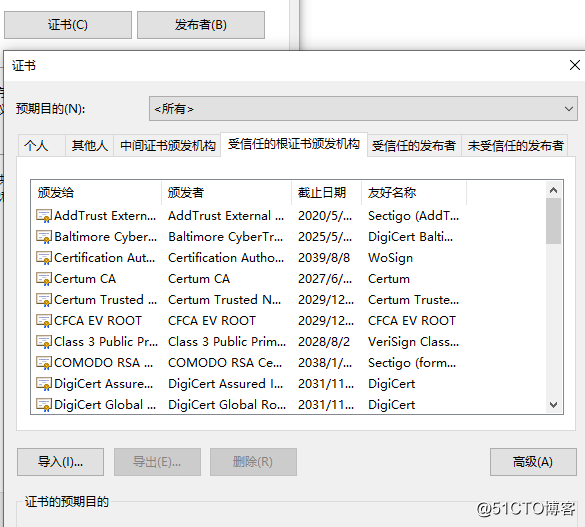Viewport: 585px width, 527px height.
Task: Click certificate icon beside CFCA EV ROOT
Action: point(44,321)
